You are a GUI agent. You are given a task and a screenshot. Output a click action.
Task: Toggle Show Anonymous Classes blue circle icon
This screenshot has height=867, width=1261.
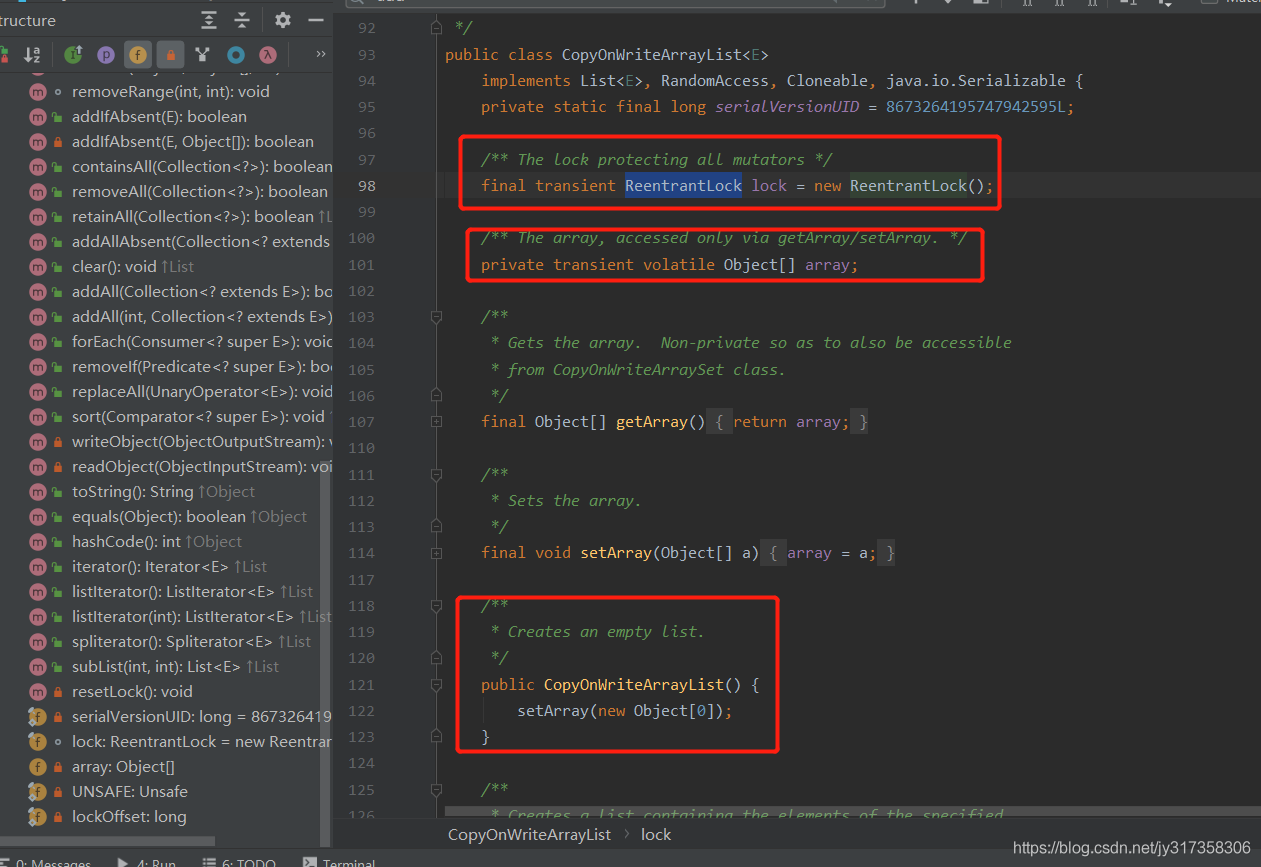click(x=236, y=54)
